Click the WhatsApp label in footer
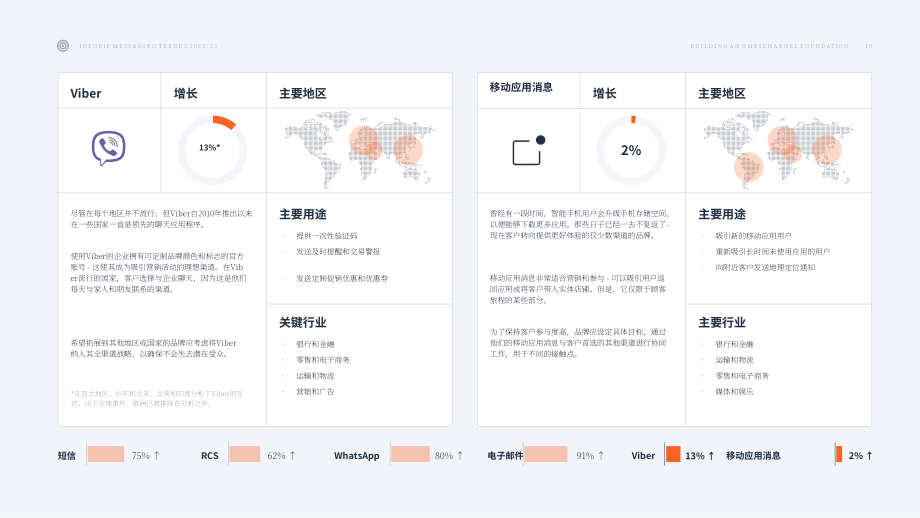The image size is (920, 518). (357, 456)
